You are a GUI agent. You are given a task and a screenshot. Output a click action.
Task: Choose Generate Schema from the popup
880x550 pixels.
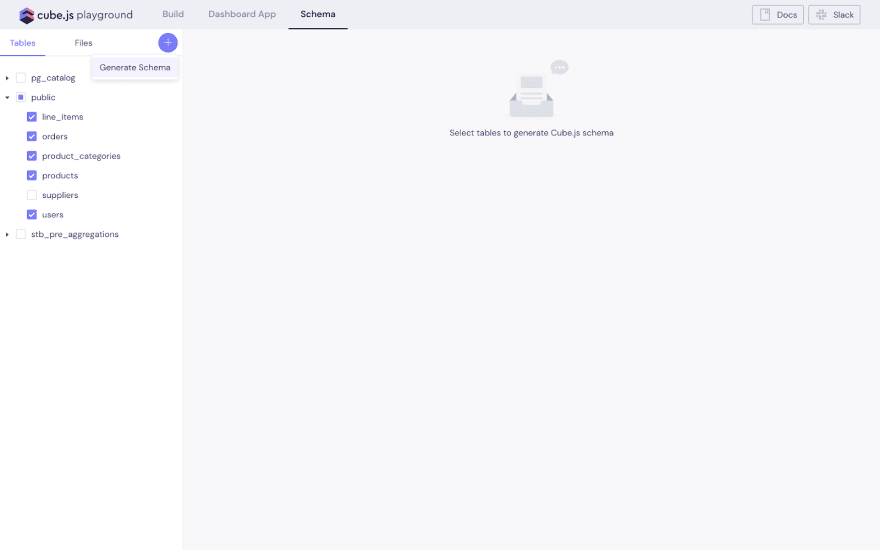click(x=135, y=67)
